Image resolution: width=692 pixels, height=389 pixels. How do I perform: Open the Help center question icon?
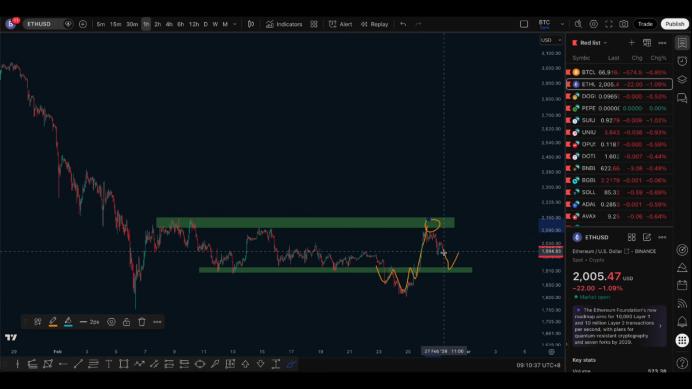coord(682,363)
